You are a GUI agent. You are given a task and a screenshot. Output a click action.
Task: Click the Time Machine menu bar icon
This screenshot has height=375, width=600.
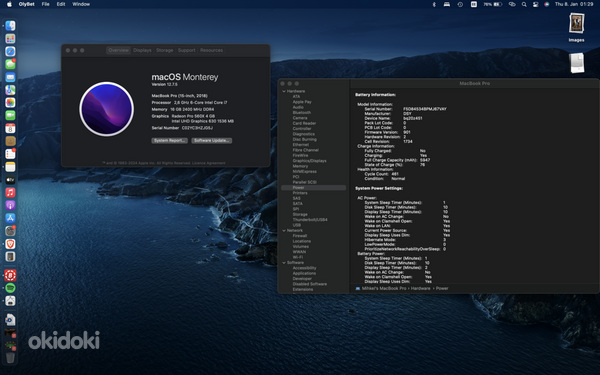tap(460, 4)
